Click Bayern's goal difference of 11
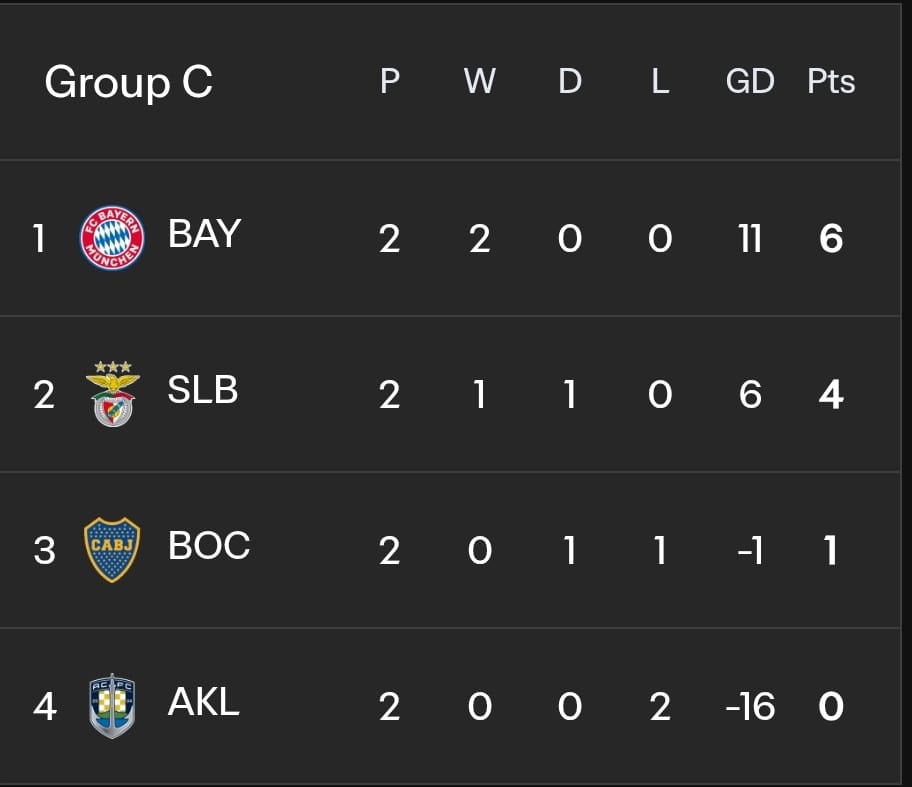Viewport: 912px width, 787px height. 750,238
